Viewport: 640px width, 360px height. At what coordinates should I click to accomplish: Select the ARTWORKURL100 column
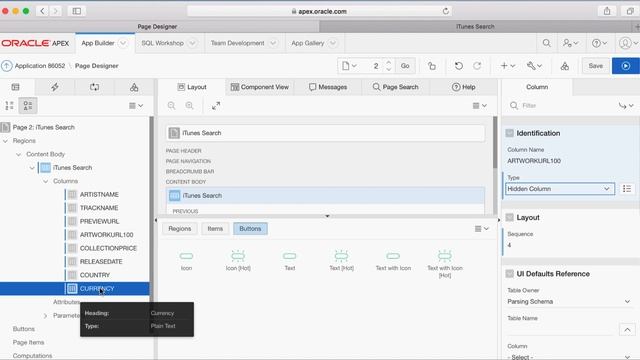point(107,235)
